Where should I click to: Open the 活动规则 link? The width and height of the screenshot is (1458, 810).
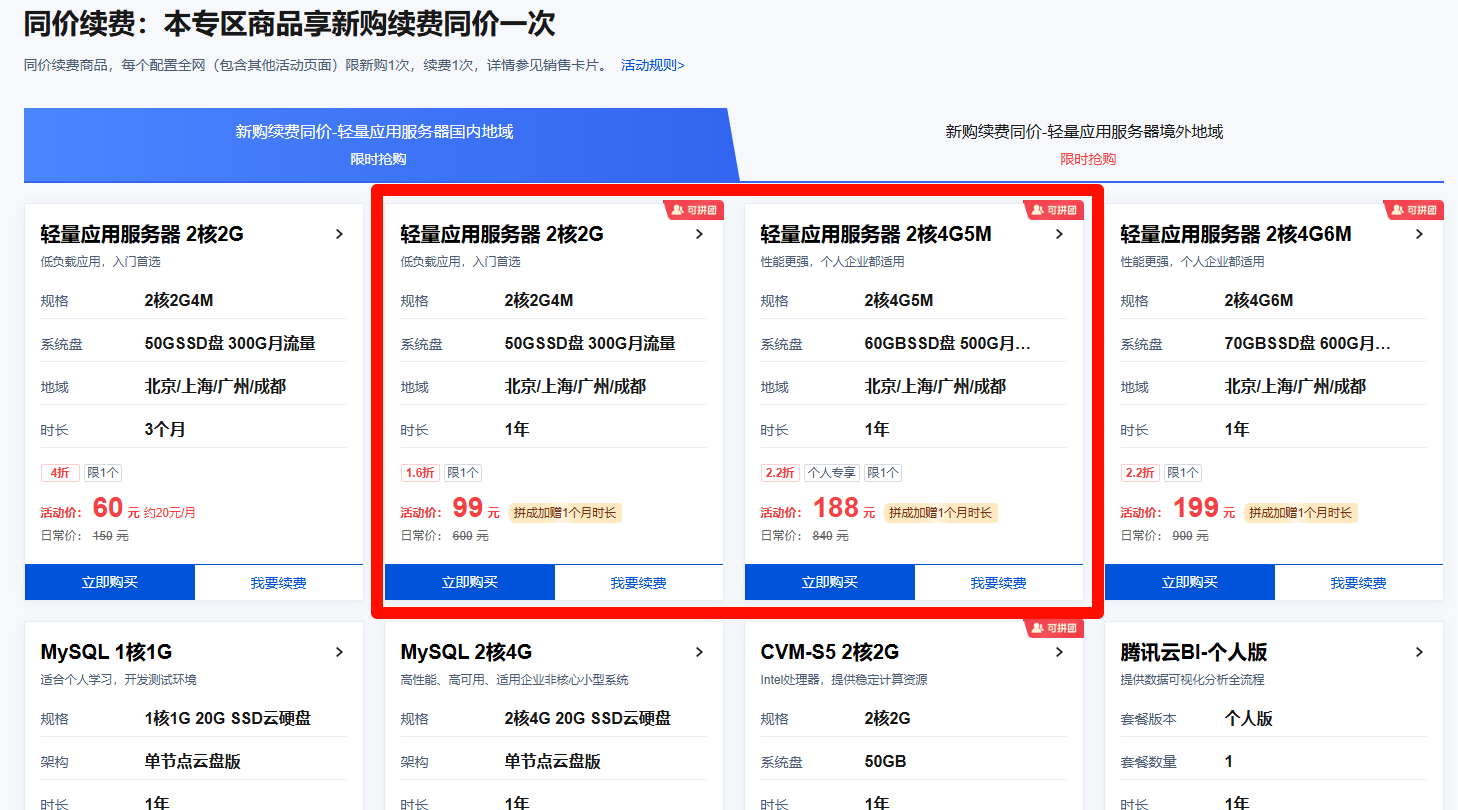652,65
